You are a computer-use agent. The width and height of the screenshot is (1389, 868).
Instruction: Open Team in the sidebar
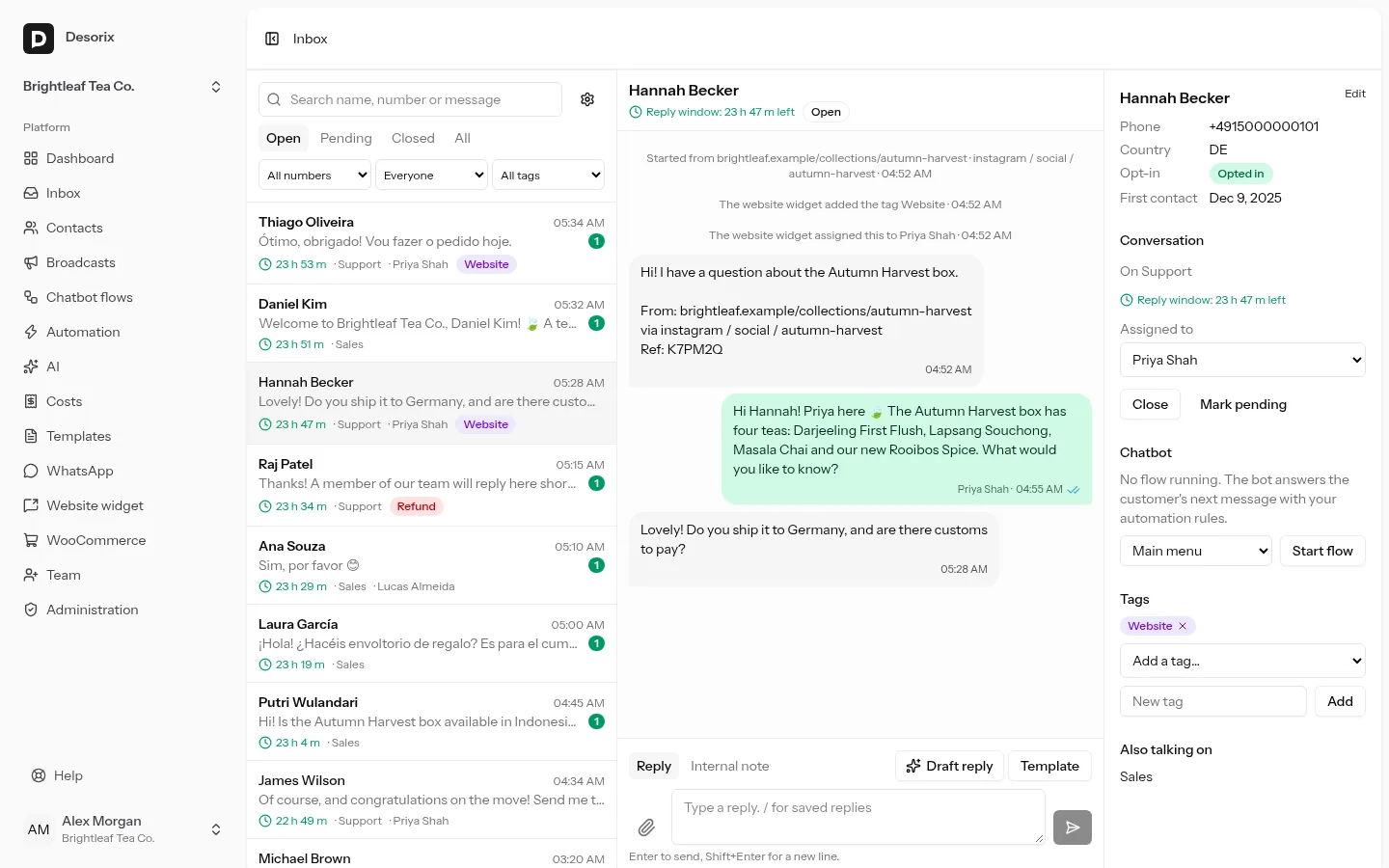coord(123,575)
